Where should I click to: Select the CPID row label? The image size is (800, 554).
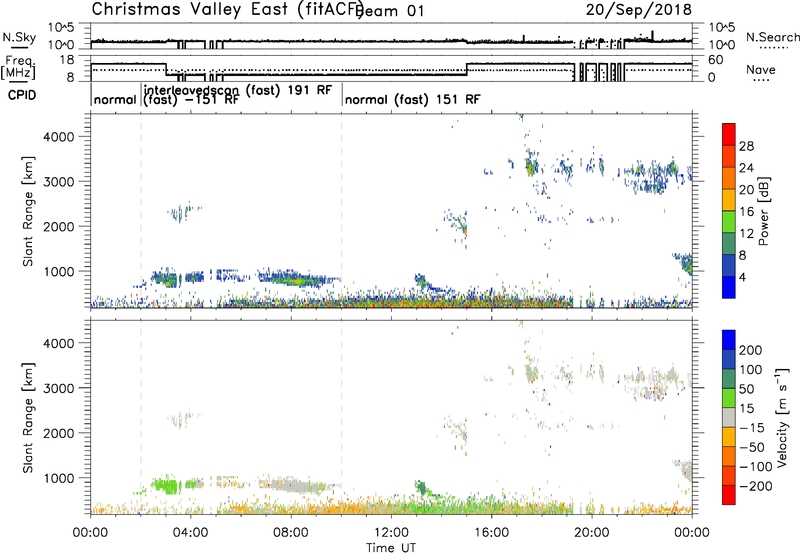pos(22,95)
